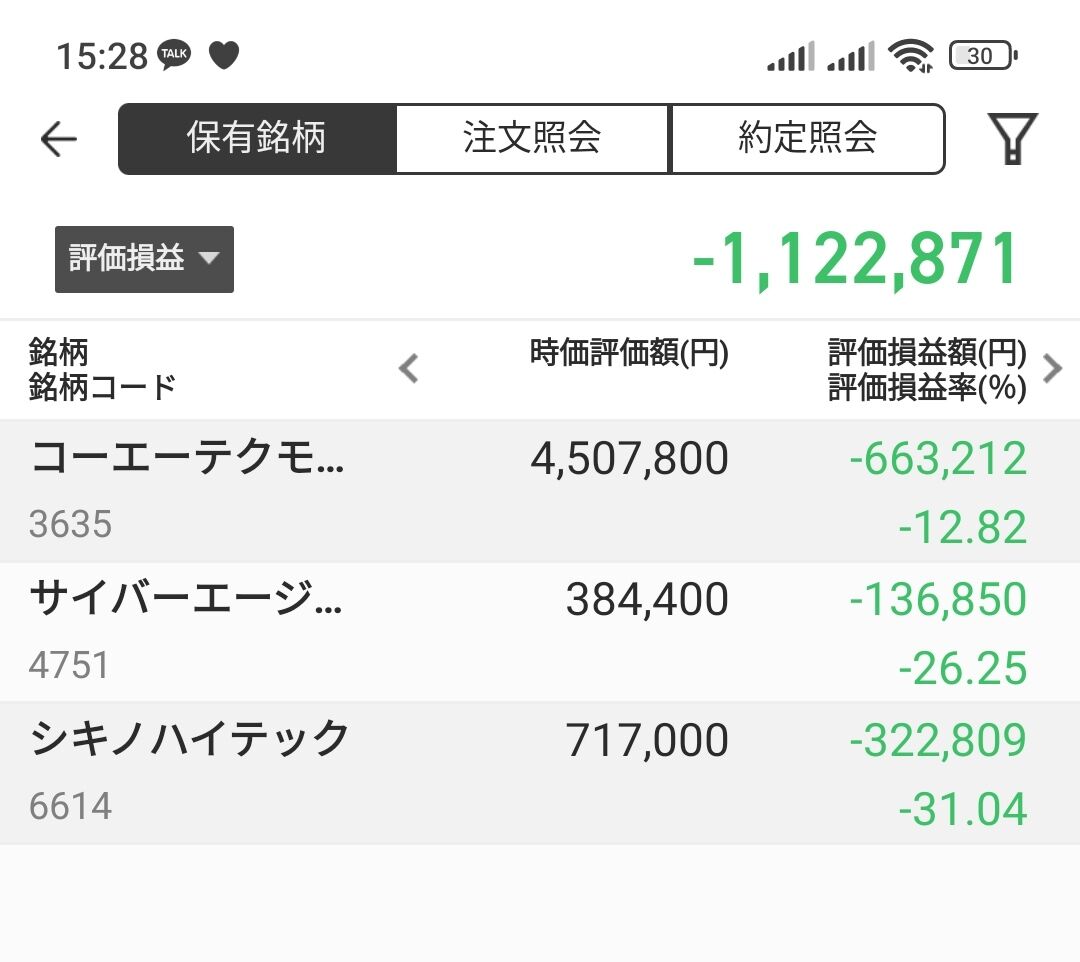Tap the back arrow icon
Viewport: 1080px width, 962px height.
[x=58, y=139]
